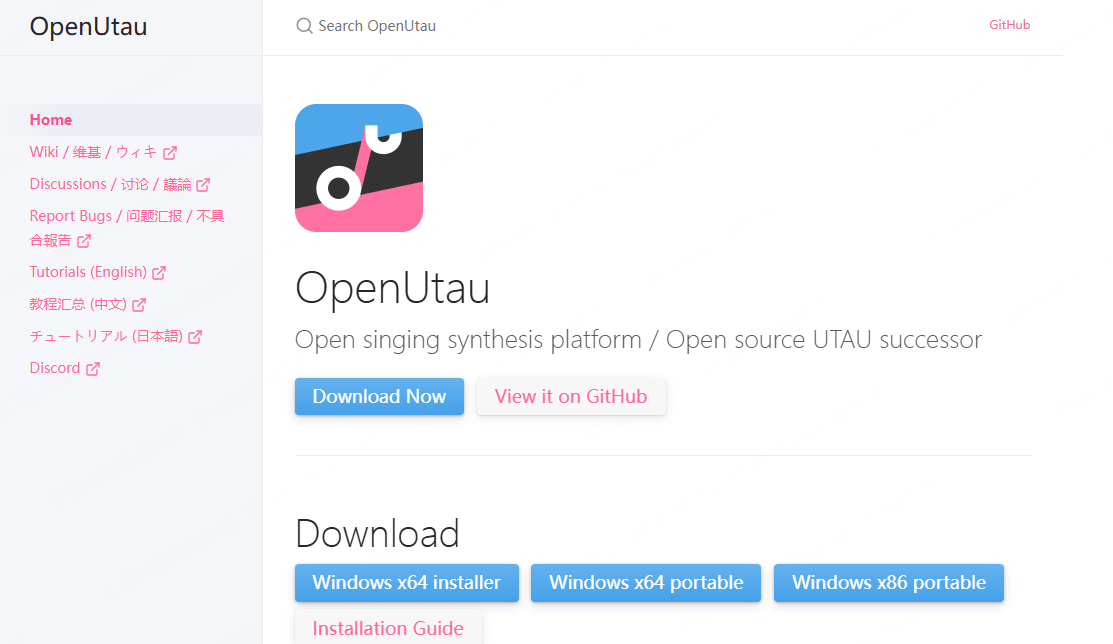1113x644 pixels.
Task: Open the Report Bugs sidebar link
Action: (127, 228)
